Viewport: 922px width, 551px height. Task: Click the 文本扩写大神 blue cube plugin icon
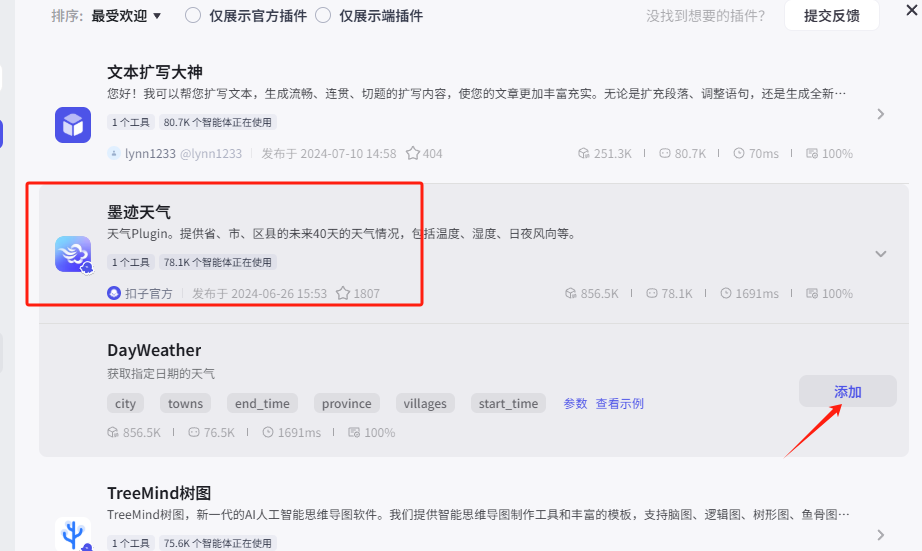pyautogui.click(x=73, y=125)
